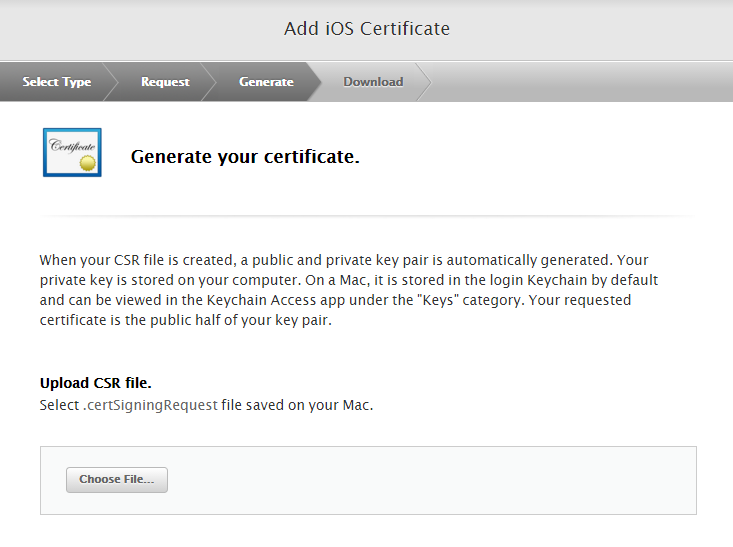Click the divider line below the heading
This screenshot has width=733, height=547.
[x=367, y=215]
